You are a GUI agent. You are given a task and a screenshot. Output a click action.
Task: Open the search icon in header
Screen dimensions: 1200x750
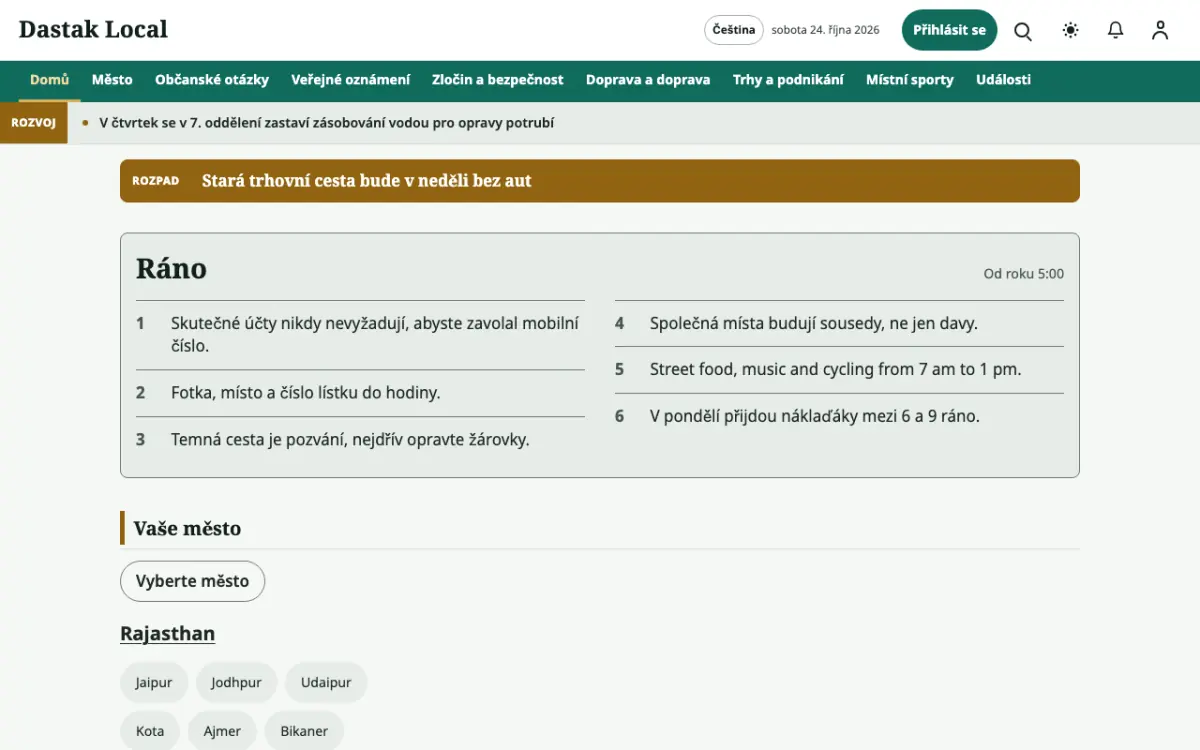pyautogui.click(x=1023, y=30)
